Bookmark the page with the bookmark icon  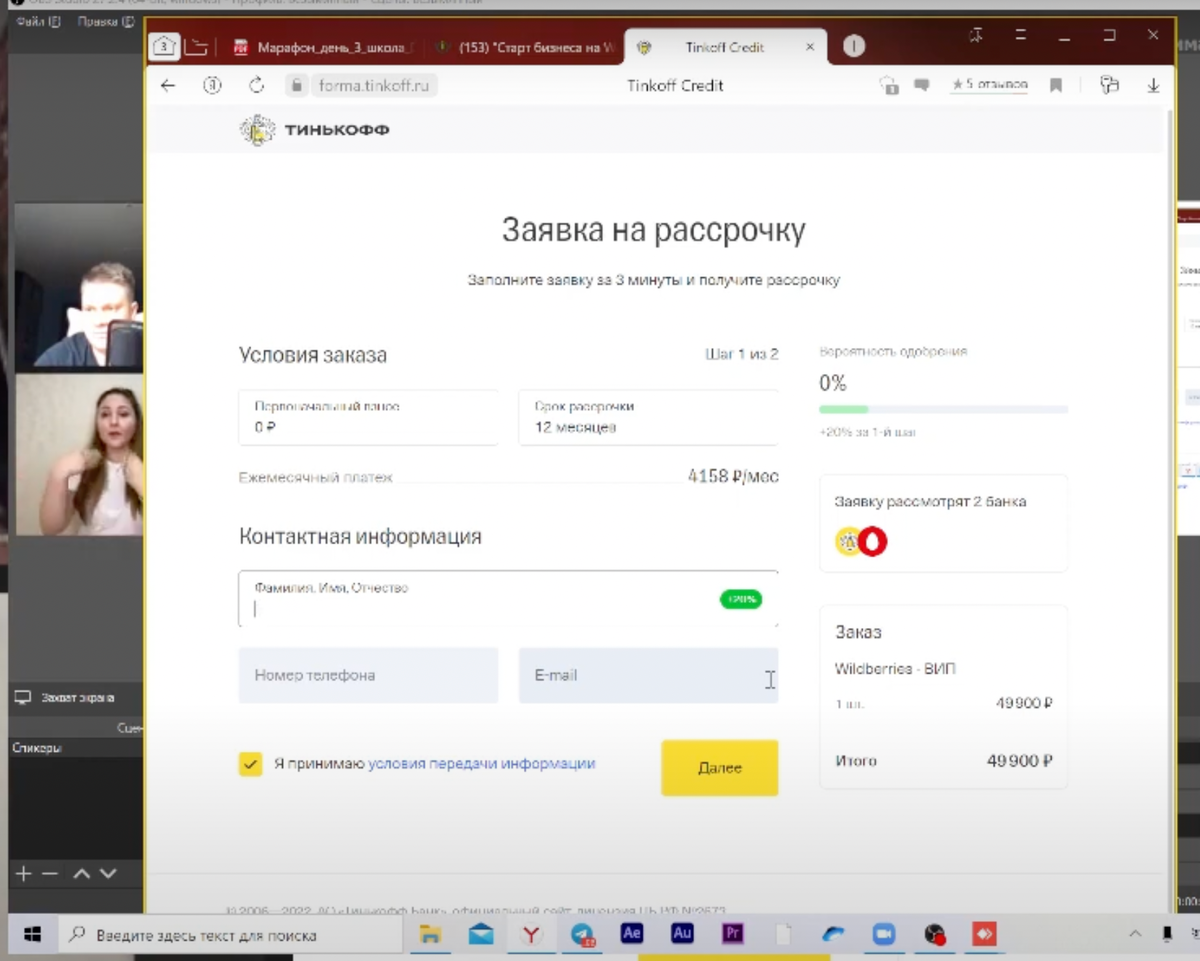pyautogui.click(x=1055, y=86)
